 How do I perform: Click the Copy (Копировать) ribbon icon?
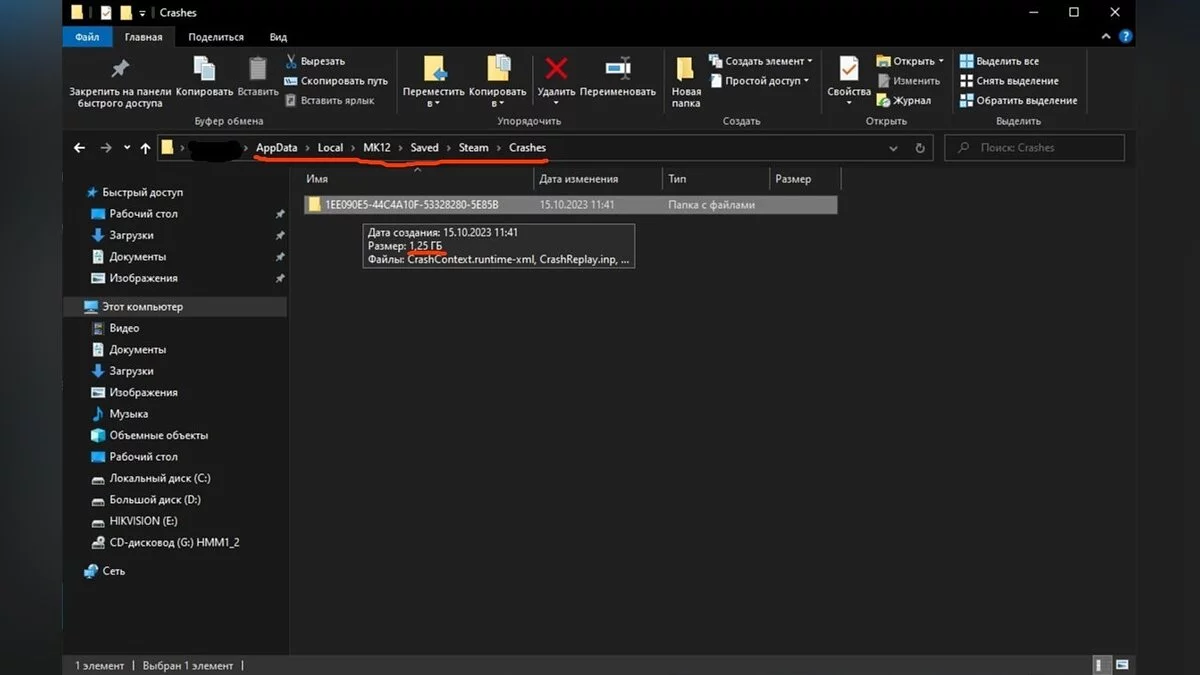point(204,70)
